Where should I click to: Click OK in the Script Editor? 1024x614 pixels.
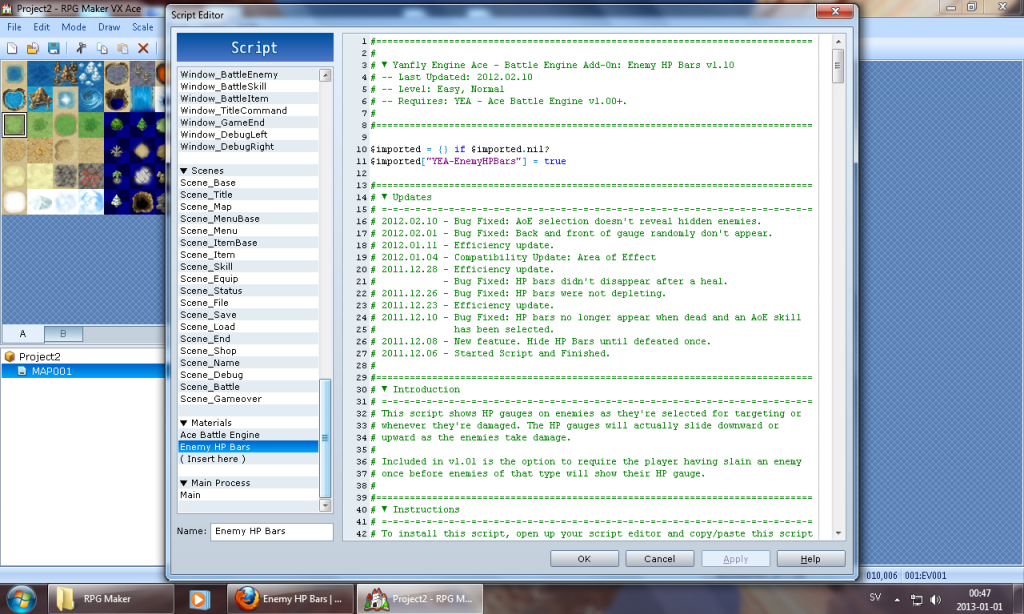pyautogui.click(x=584, y=559)
